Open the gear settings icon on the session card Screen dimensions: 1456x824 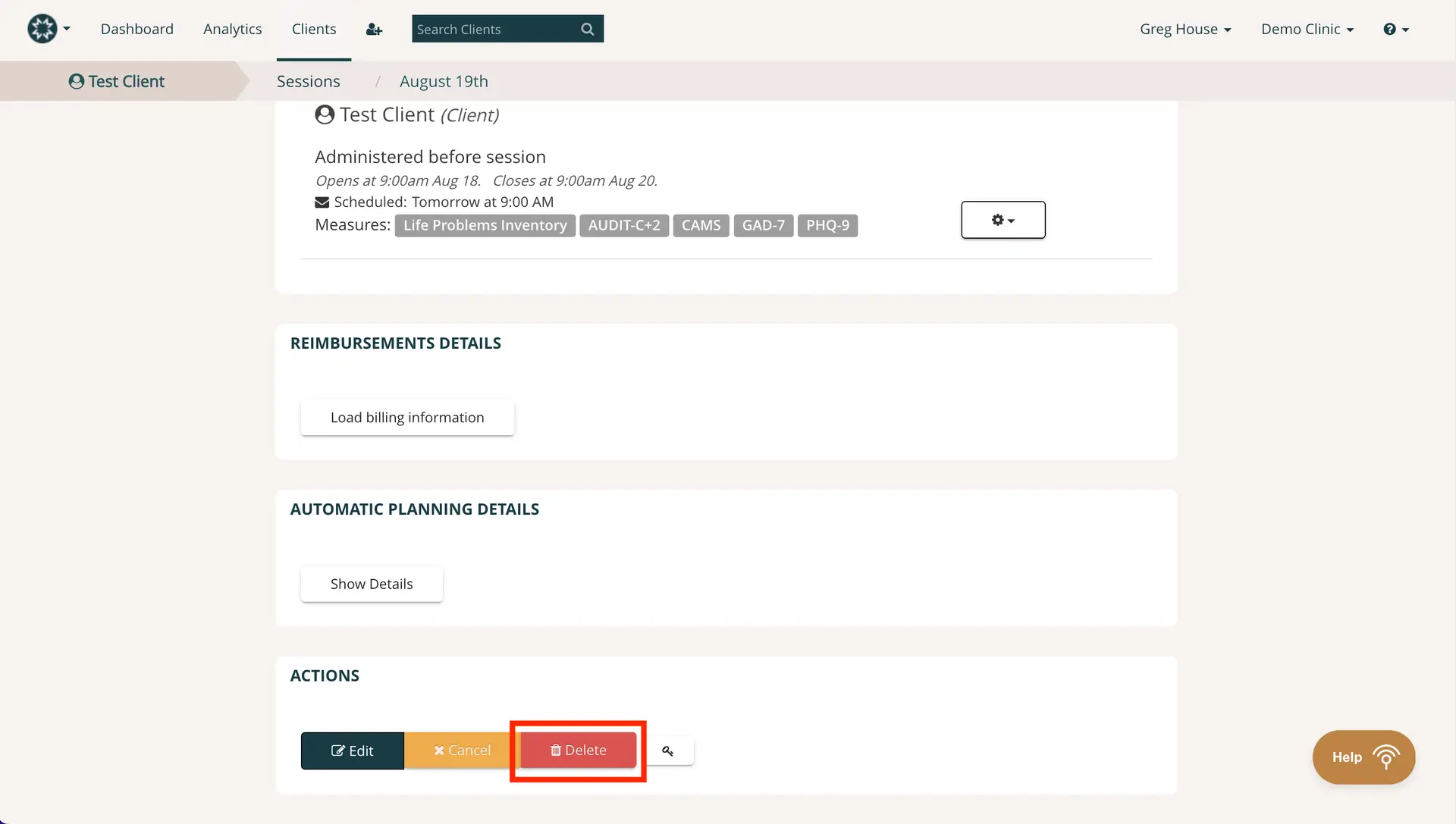(x=1003, y=220)
